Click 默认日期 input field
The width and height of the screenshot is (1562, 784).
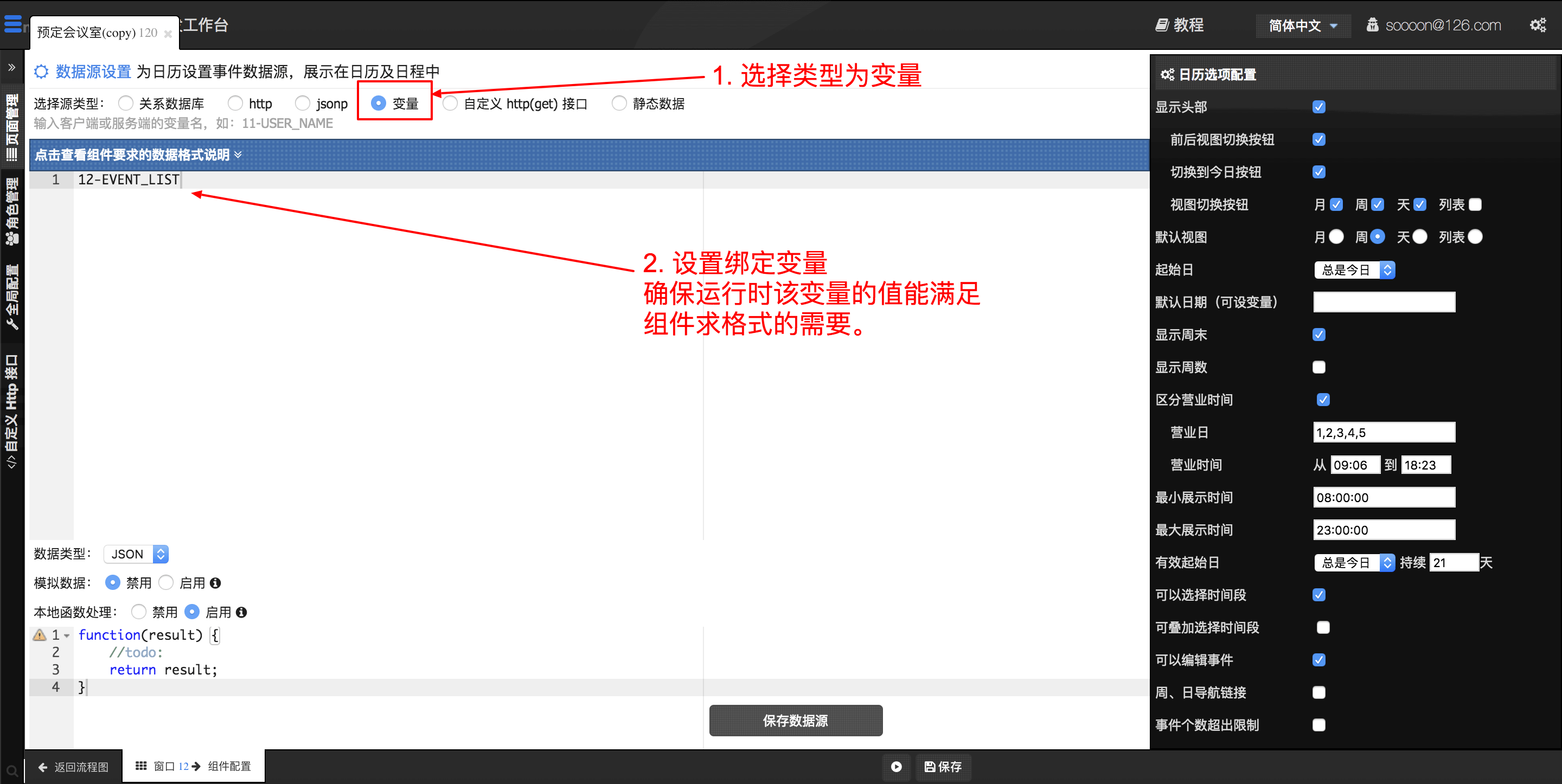pyautogui.click(x=1383, y=302)
